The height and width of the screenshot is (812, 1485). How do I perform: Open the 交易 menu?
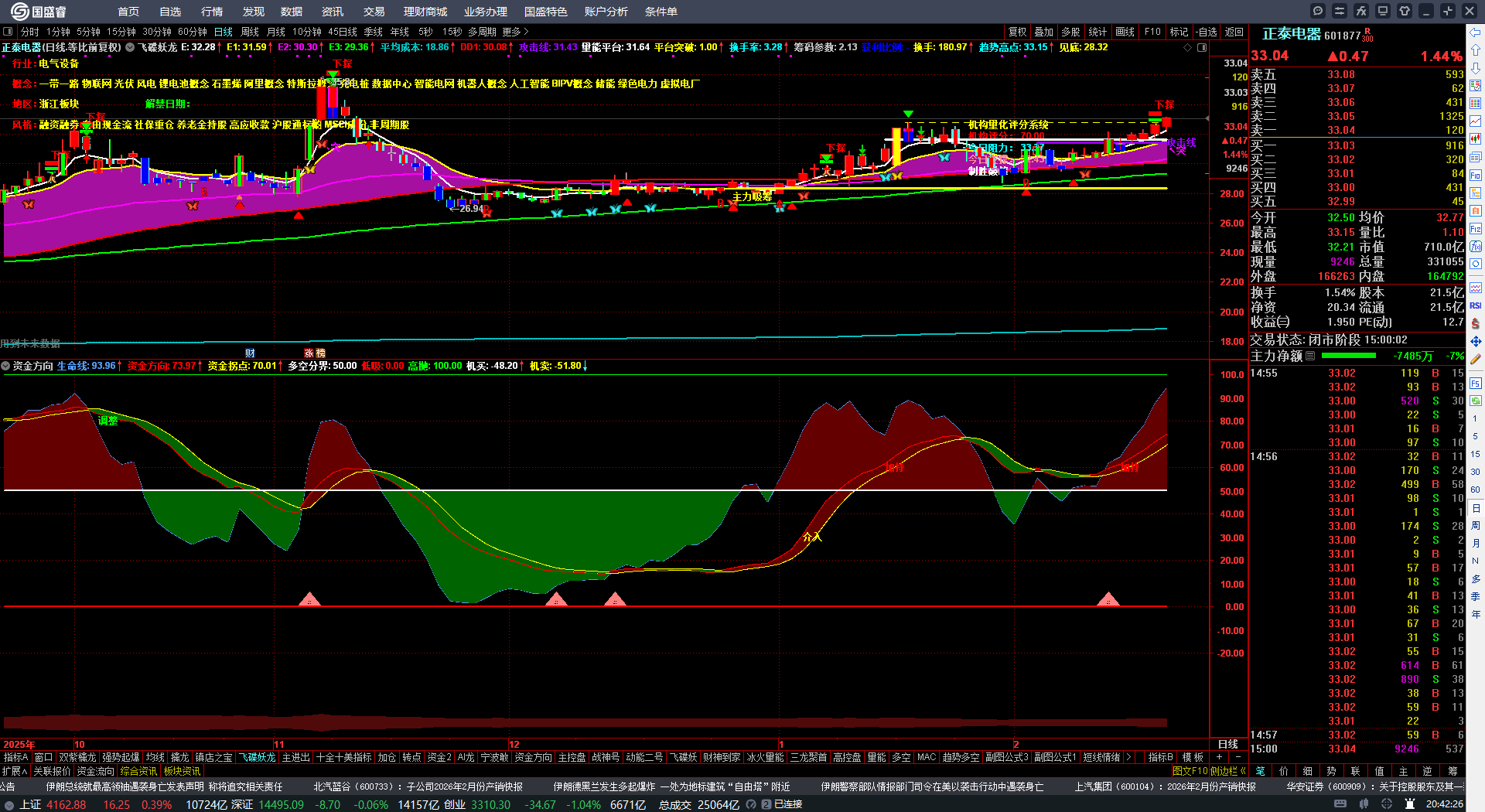pyautogui.click(x=374, y=12)
